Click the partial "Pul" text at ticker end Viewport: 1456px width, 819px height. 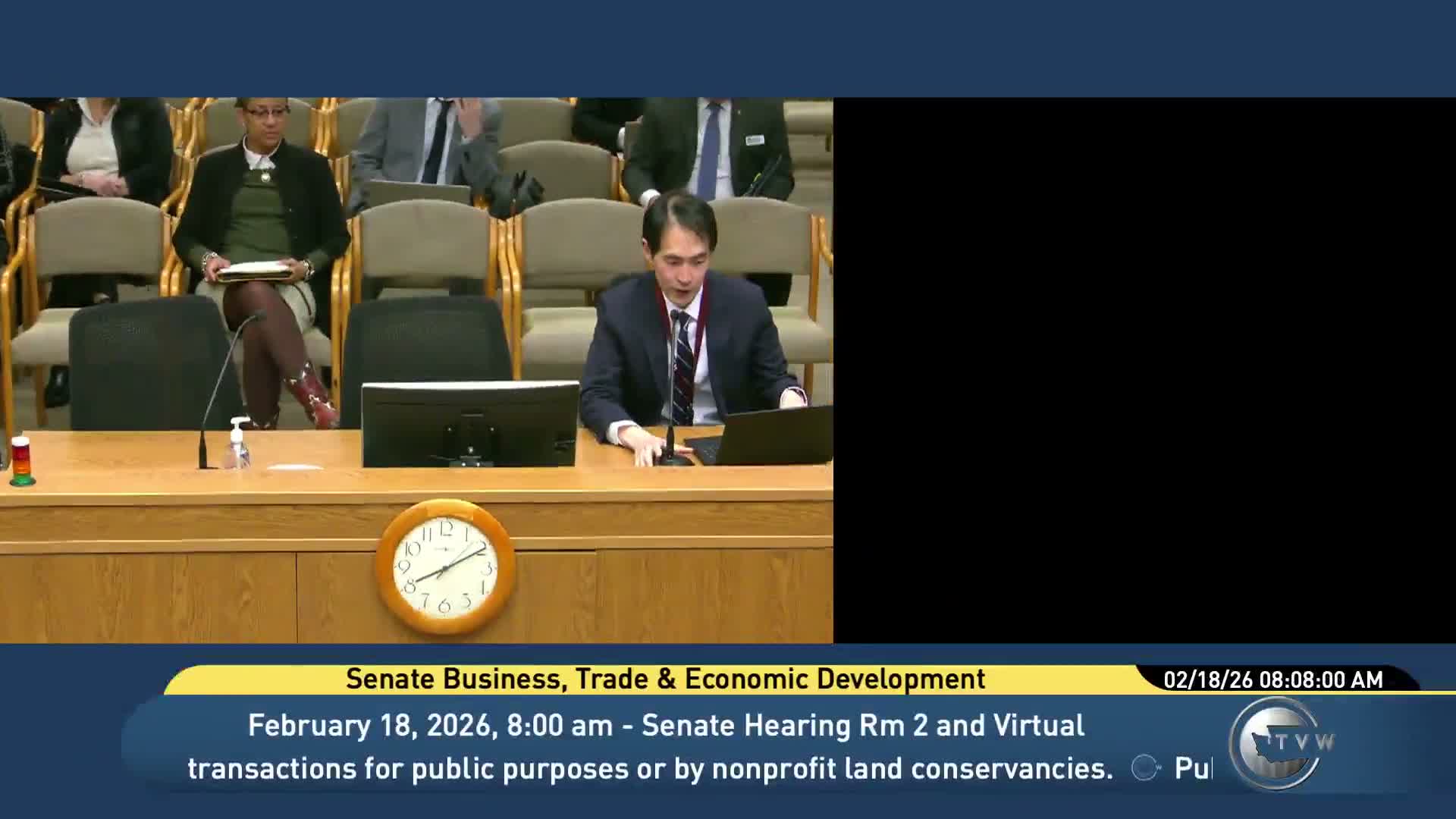[x=1193, y=768]
